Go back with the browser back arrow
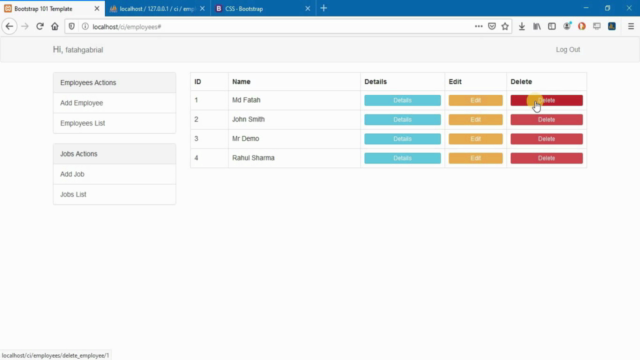Screen dimensions: 640x360 [9, 27]
